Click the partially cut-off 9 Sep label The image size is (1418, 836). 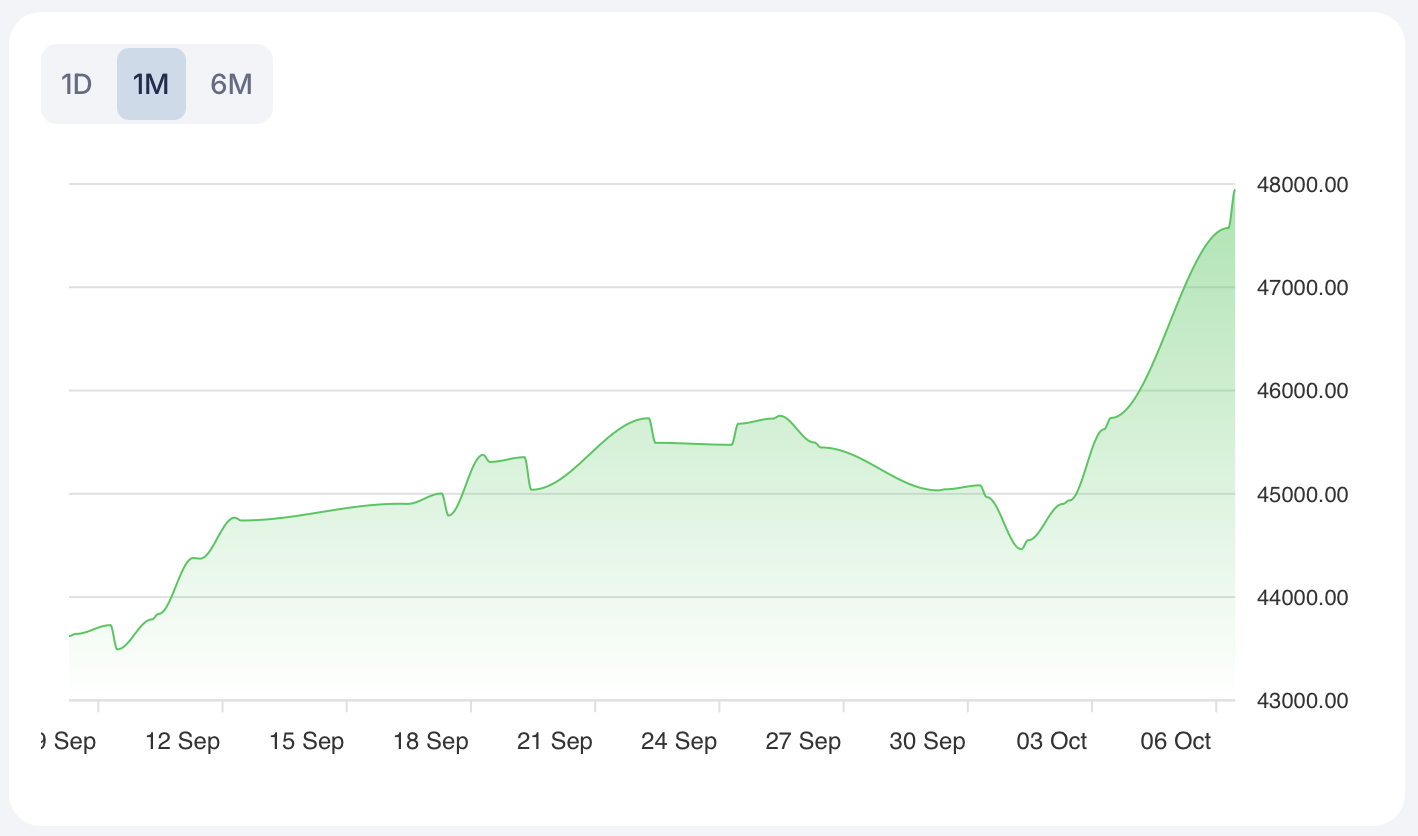68,742
